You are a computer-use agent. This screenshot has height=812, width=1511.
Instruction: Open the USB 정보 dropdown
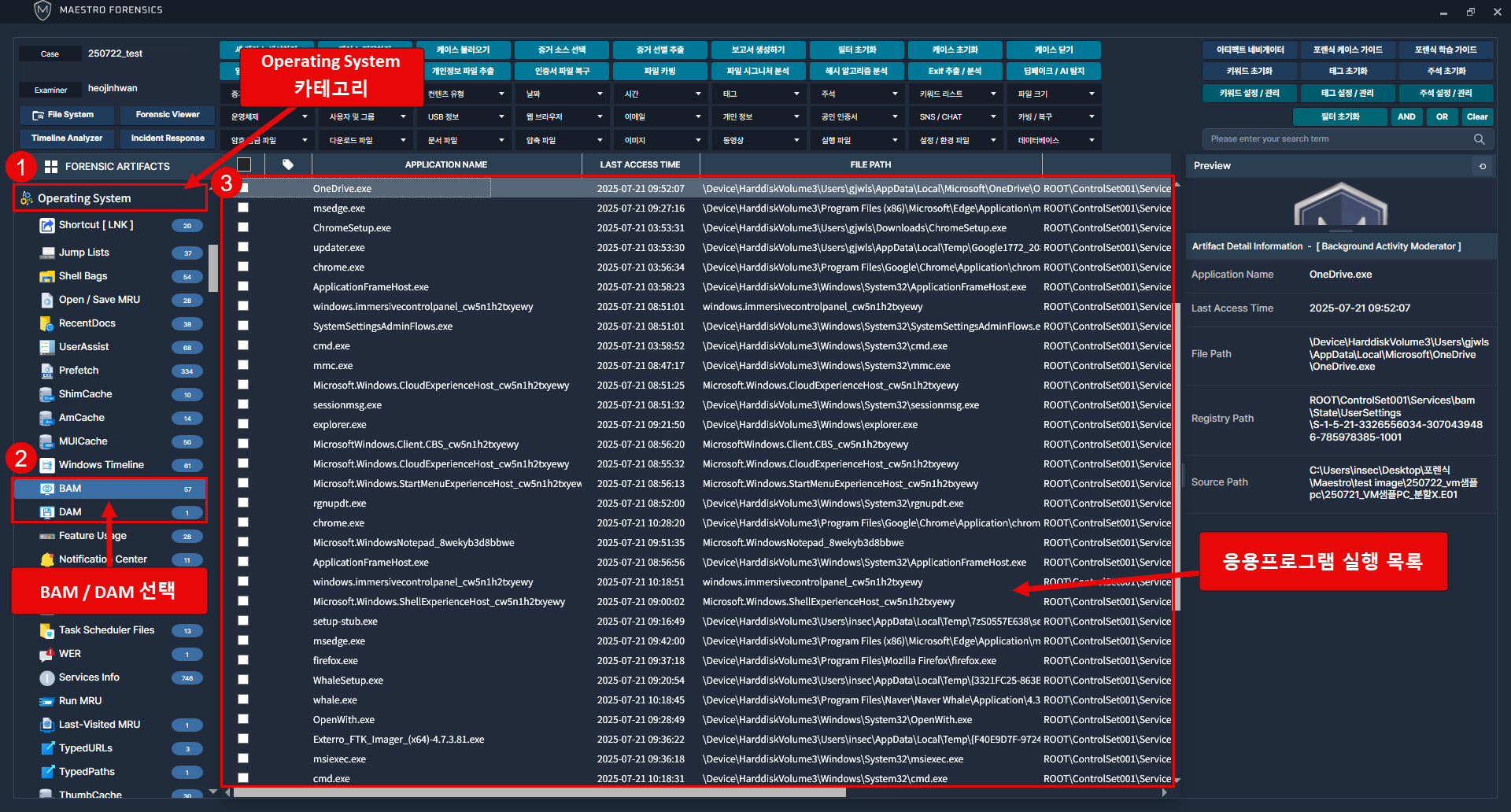pos(465,116)
